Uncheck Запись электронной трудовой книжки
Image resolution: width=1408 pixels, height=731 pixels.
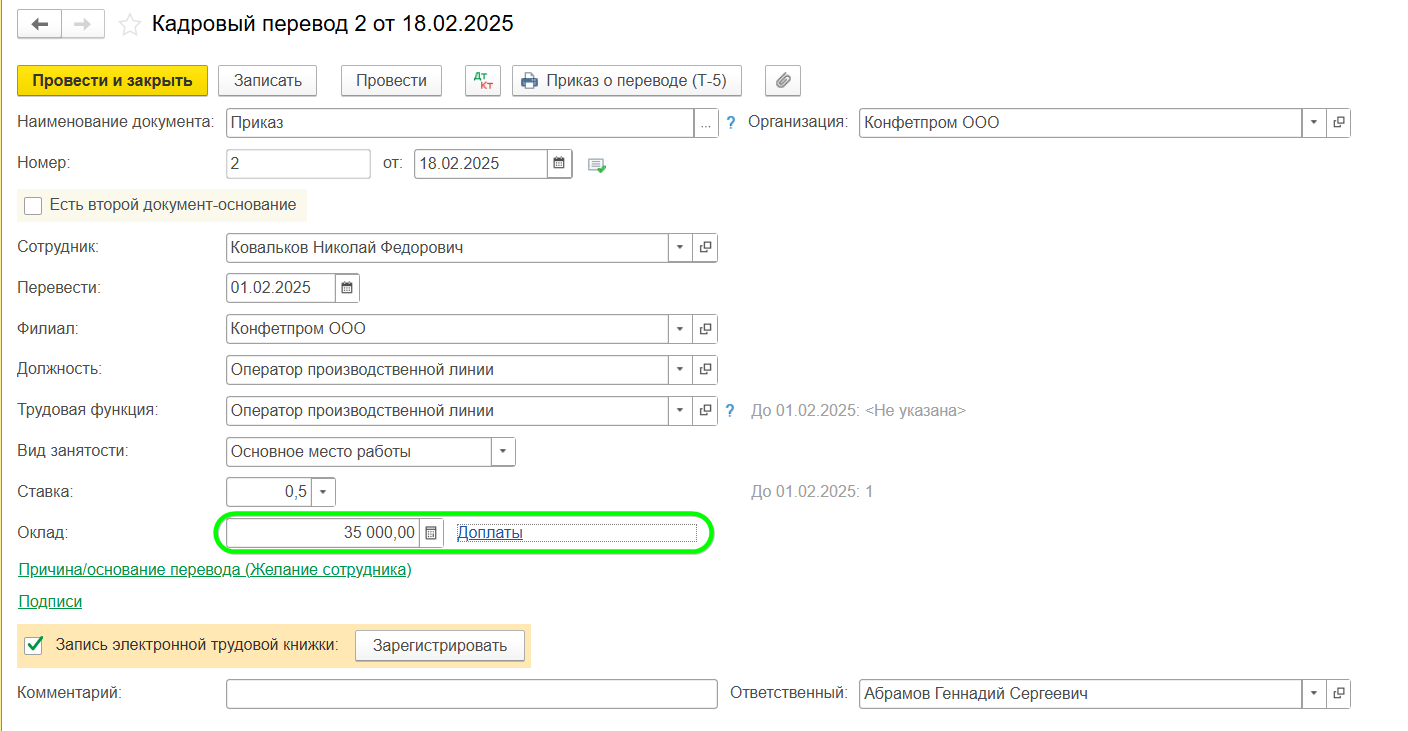click(33, 645)
